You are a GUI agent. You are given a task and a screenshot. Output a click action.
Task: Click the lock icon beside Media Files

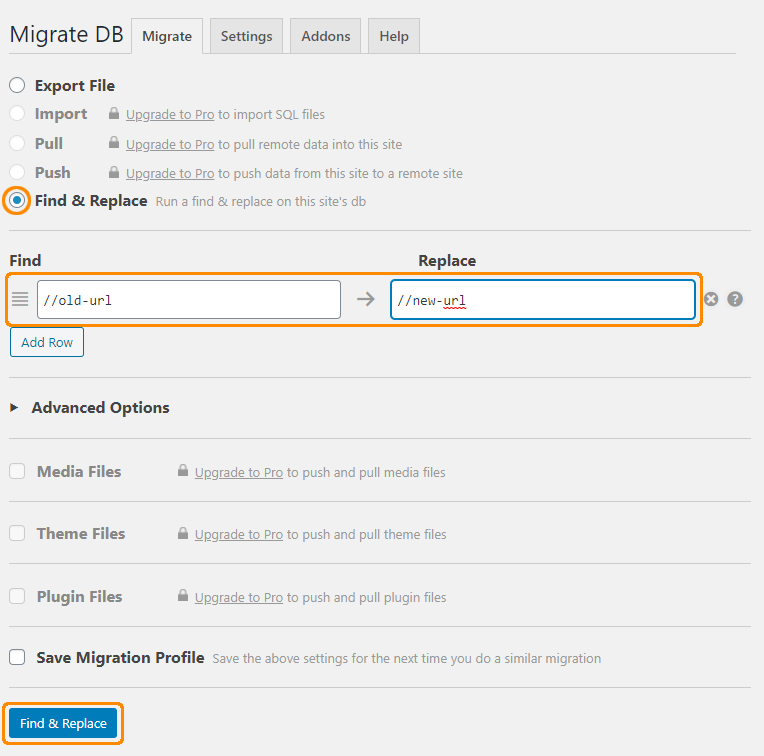[x=183, y=471]
